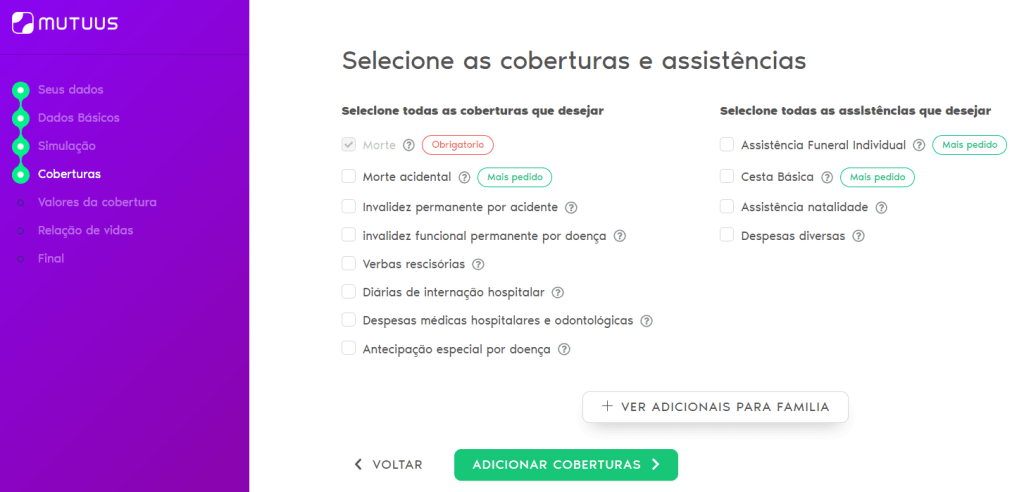Screen dimensions: 1024x492
Task: Open help icon for Cesta Básica
Action: [x=827, y=177]
